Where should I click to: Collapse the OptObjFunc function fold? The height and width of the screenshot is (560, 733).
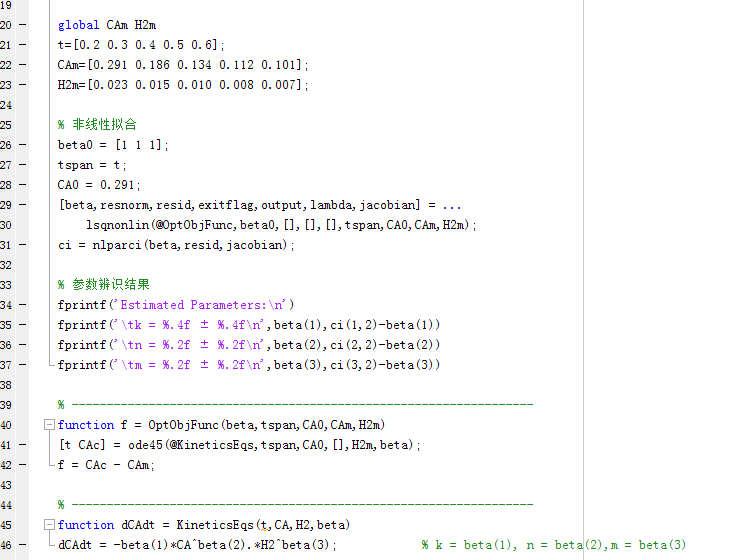tap(50, 425)
